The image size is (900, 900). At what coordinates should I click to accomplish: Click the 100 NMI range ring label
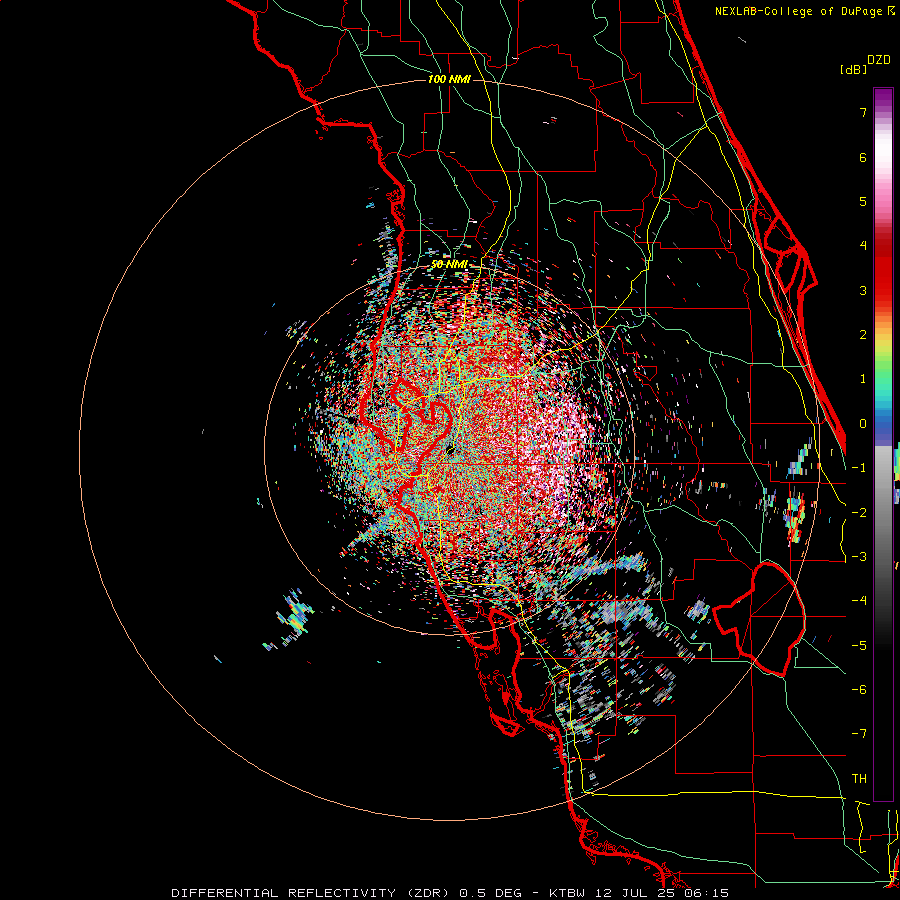point(449,79)
